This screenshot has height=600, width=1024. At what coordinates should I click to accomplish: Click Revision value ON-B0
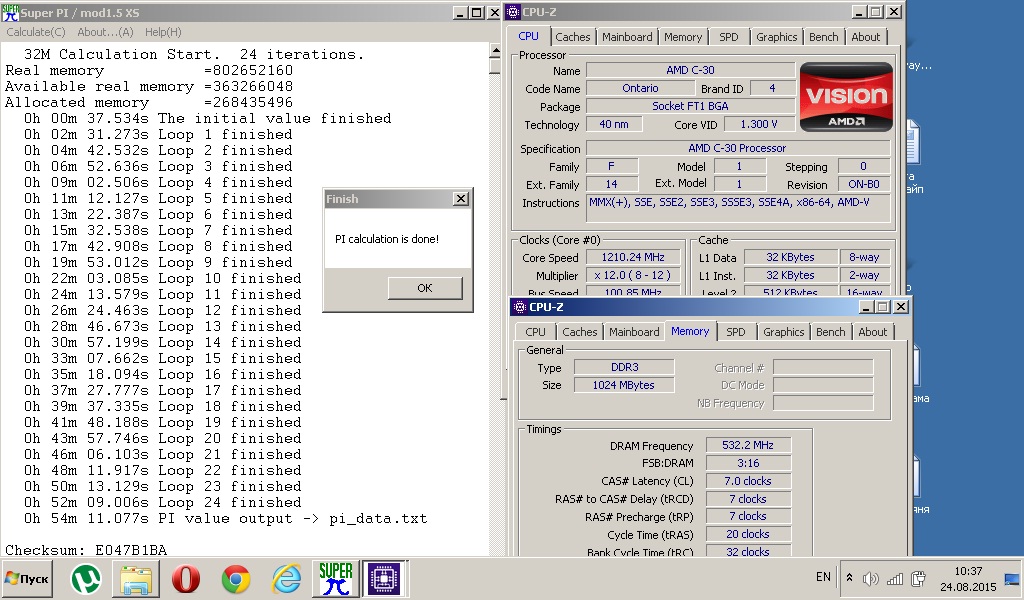click(x=863, y=184)
